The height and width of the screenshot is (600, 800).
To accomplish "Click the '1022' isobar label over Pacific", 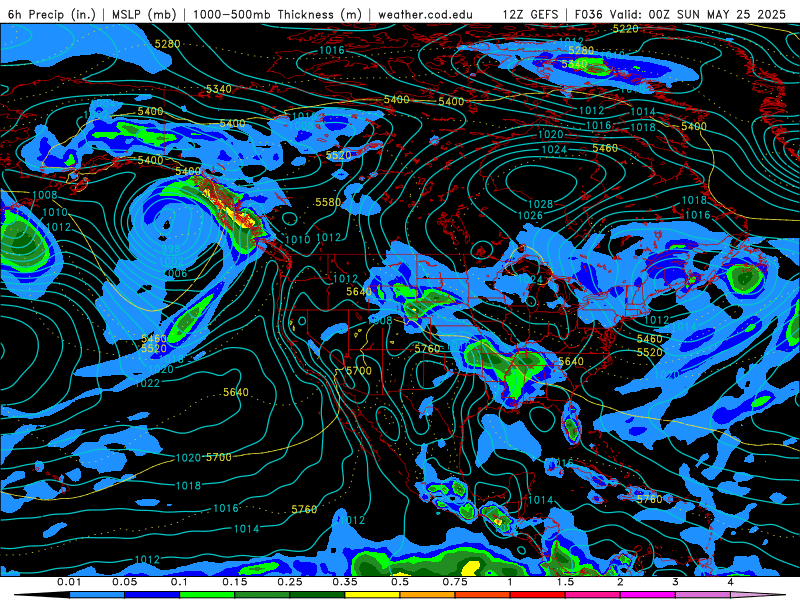I will (x=147, y=383).
